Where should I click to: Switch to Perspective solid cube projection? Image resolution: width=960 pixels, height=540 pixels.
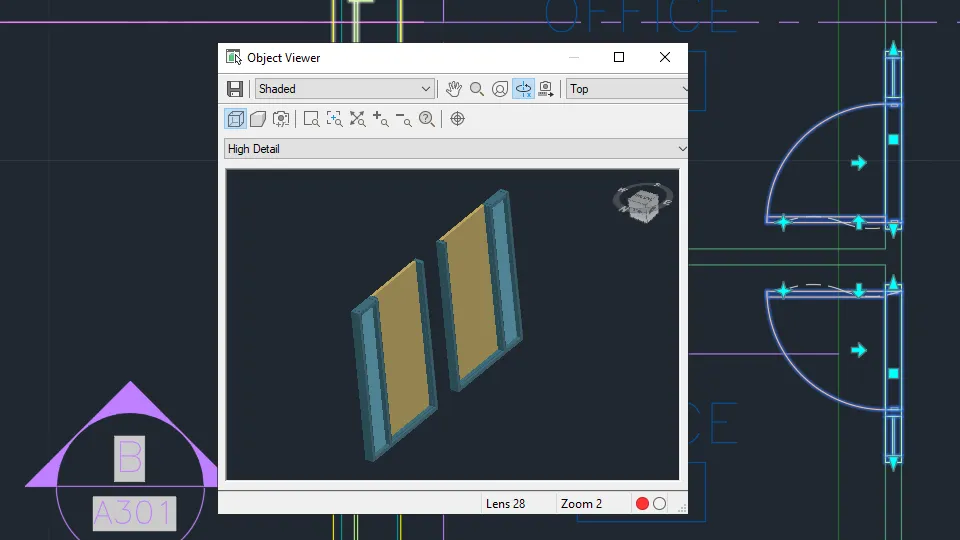(x=258, y=119)
